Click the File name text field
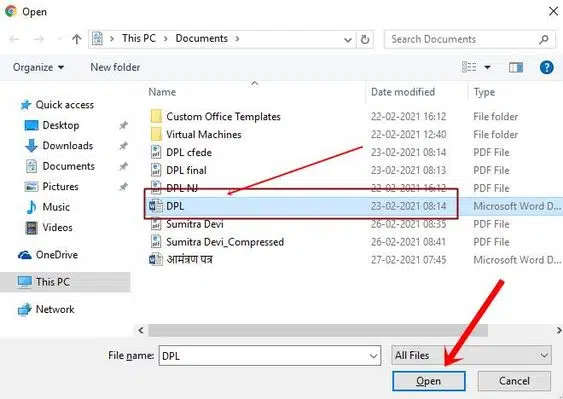The image size is (563, 399). tap(270, 356)
